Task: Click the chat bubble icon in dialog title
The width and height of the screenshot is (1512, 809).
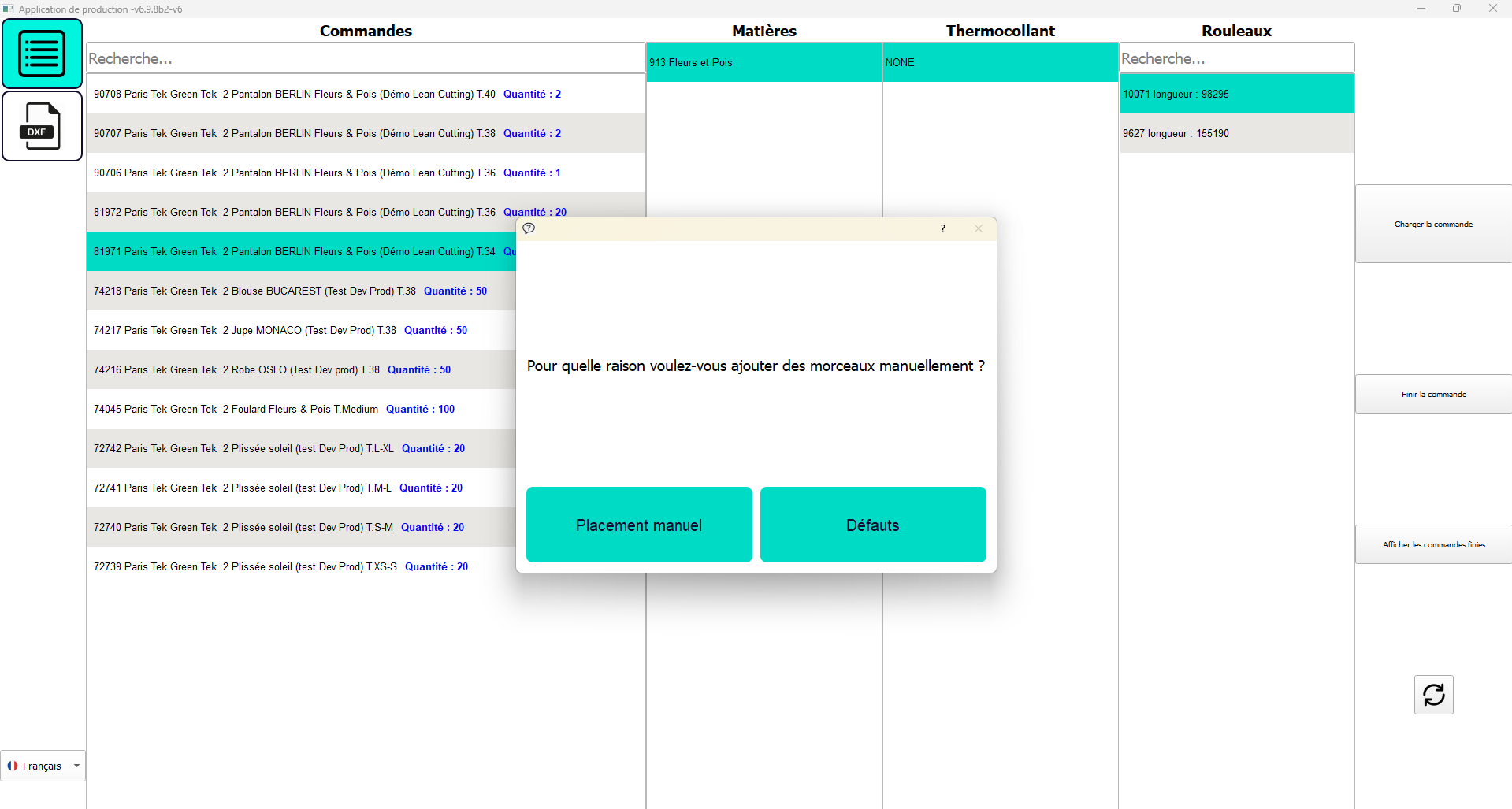Action: pyautogui.click(x=529, y=228)
